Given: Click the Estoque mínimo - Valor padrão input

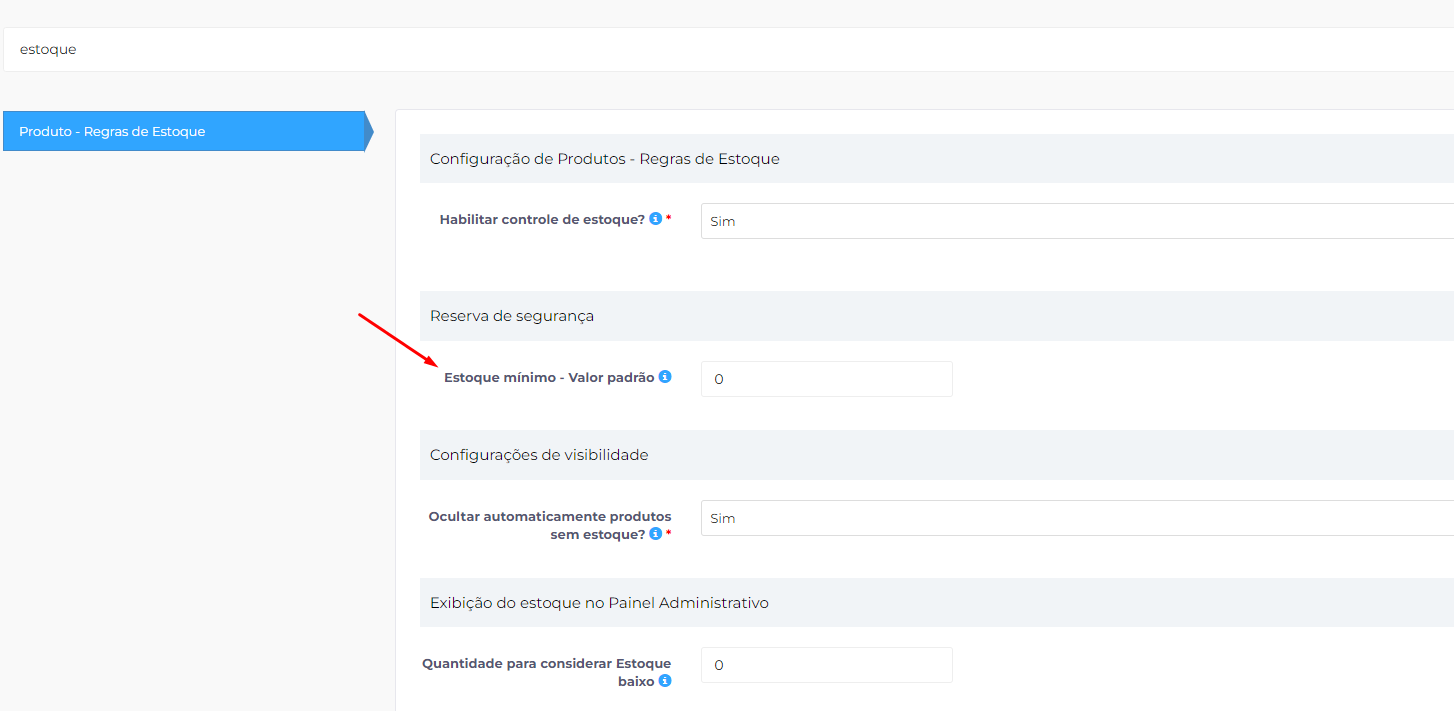Looking at the screenshot, I should pos(827,379).
